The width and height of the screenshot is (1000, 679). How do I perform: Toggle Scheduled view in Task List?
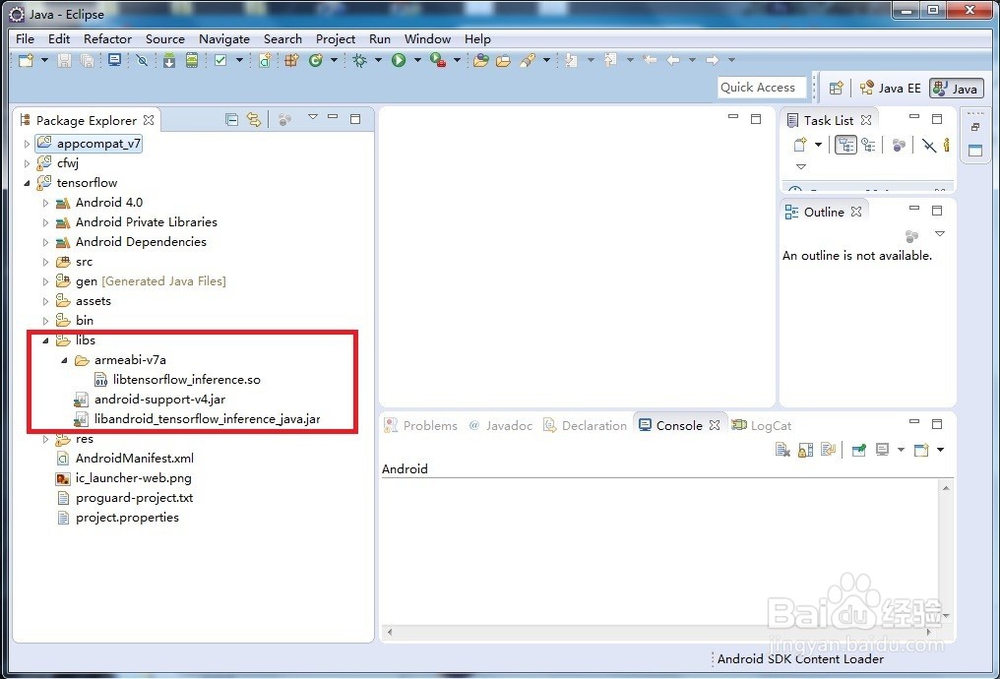click(868, 145)
